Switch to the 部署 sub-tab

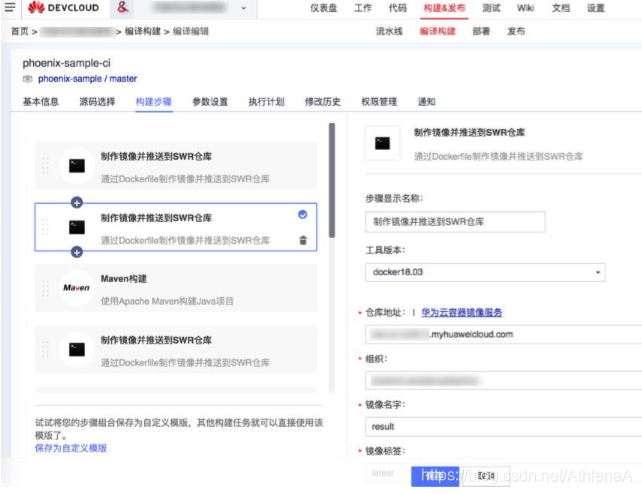click(481, 32)
